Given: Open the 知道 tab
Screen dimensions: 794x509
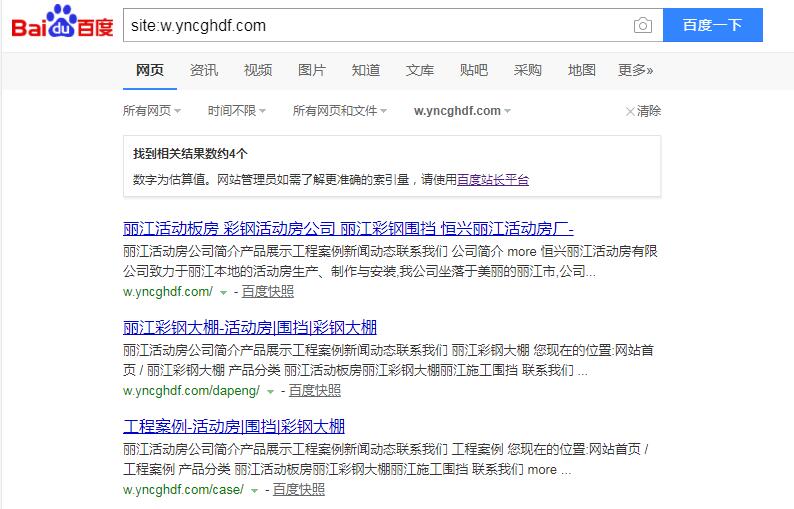Looking at the screenshot, I should (x=366, y=70).
